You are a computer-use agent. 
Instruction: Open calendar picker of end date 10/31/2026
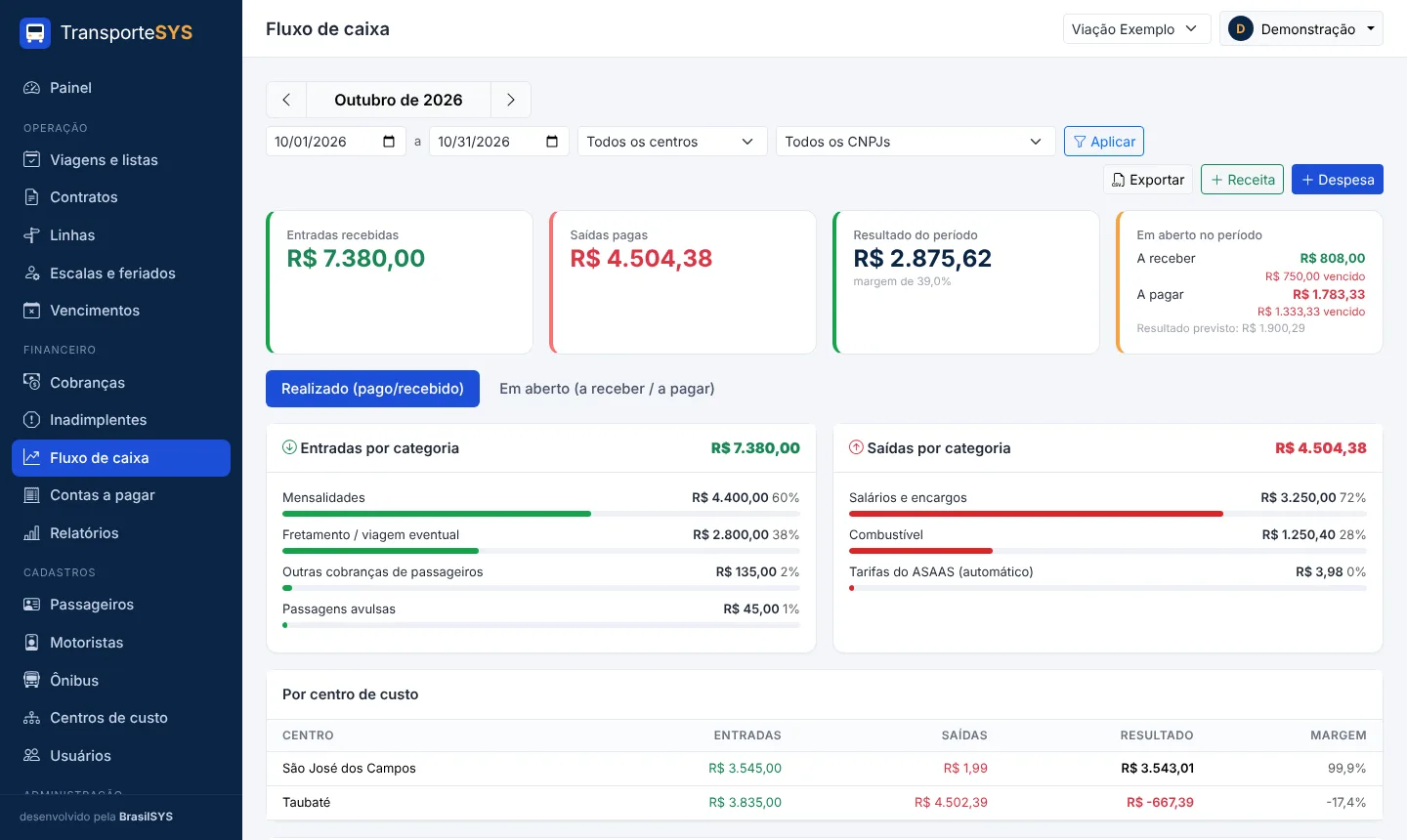(552, 142)
